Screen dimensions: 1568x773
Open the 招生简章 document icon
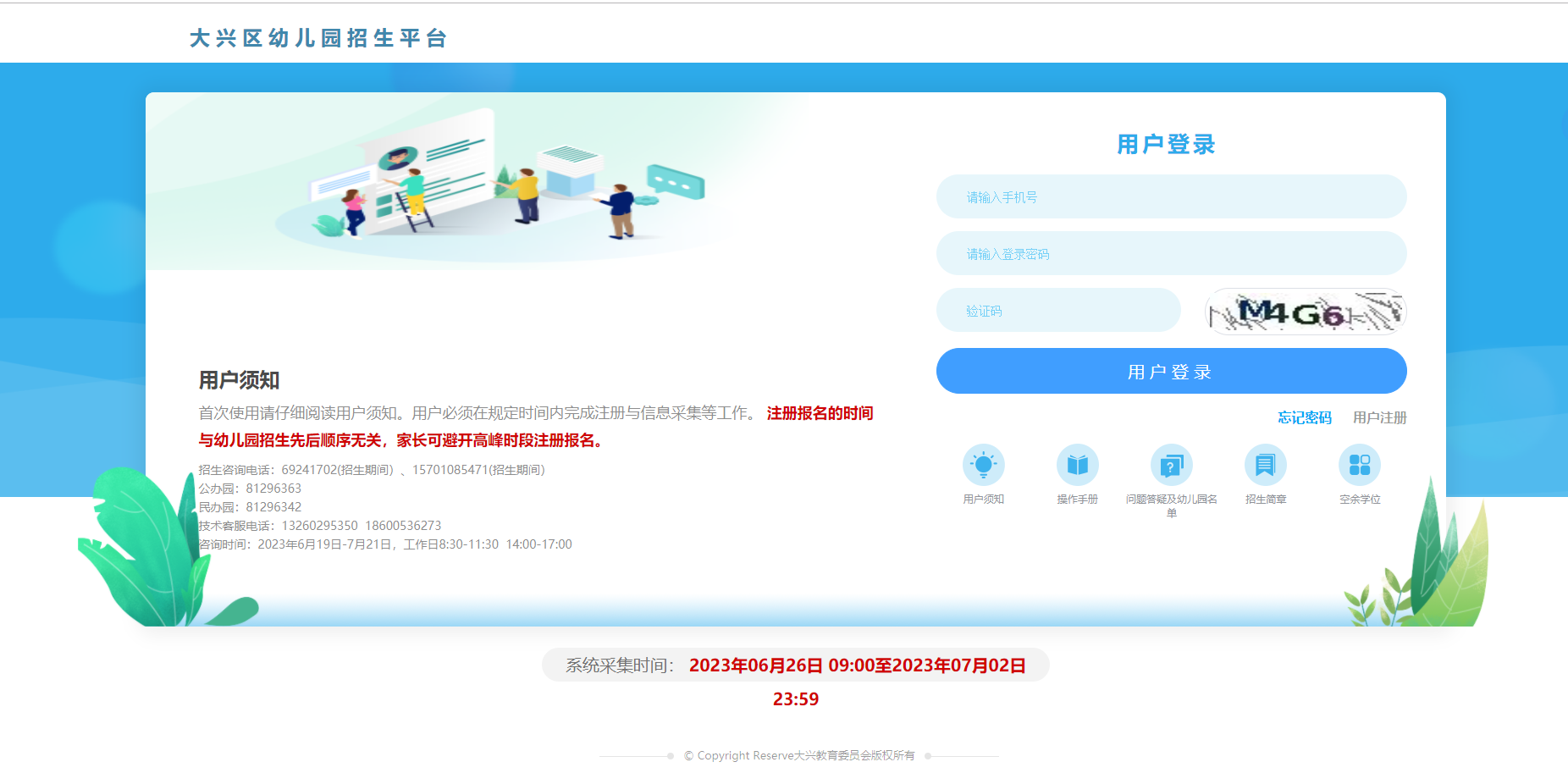coord(1265,465)
